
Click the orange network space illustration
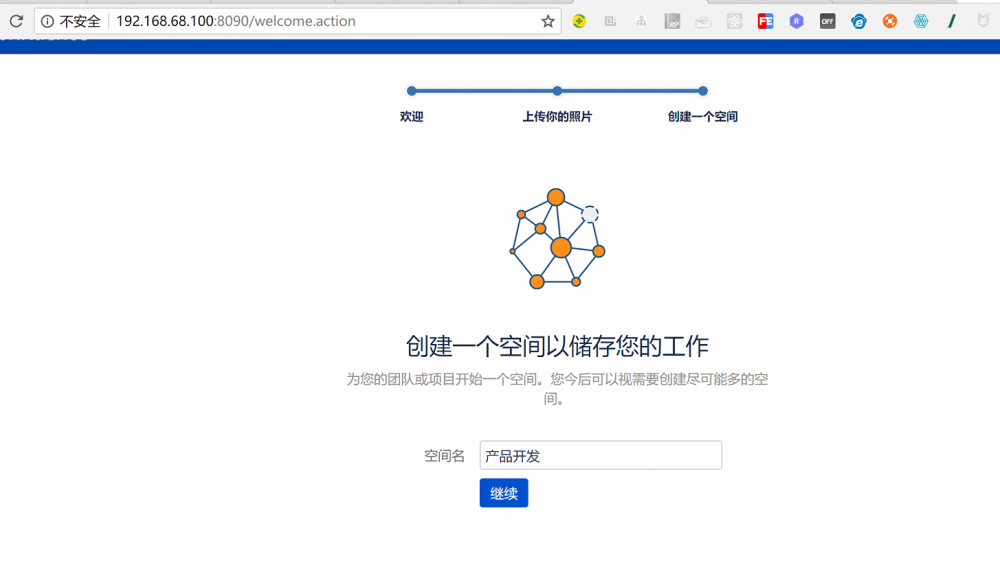click(x=557, y=238)
